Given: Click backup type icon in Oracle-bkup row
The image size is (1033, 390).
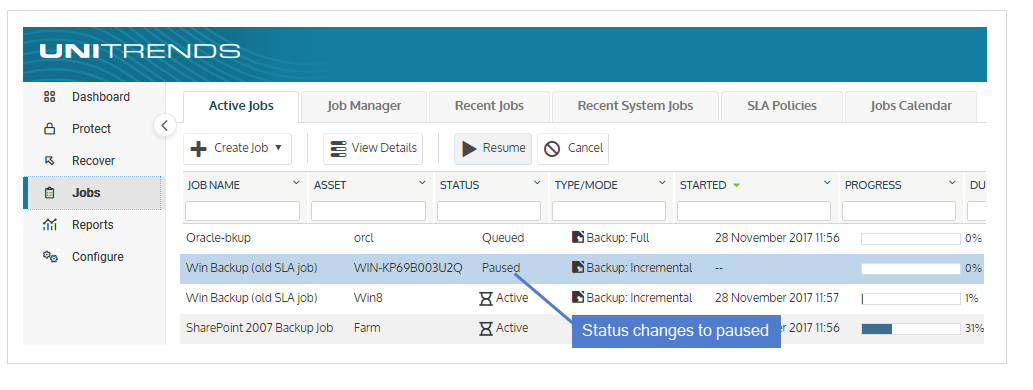Looking at the screenshot, I should [x=578, y=237].
